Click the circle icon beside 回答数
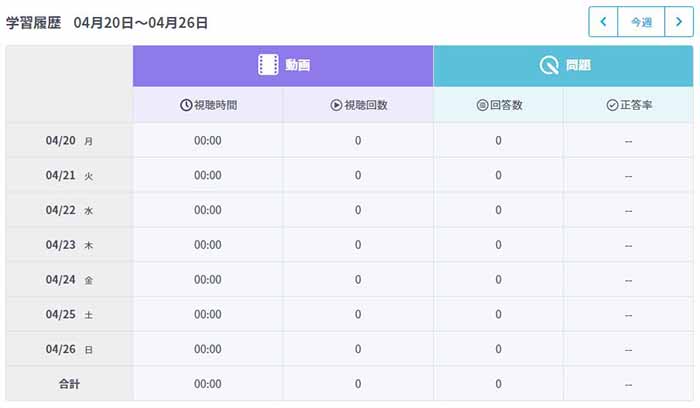The image size is (700, 408). 482,105
